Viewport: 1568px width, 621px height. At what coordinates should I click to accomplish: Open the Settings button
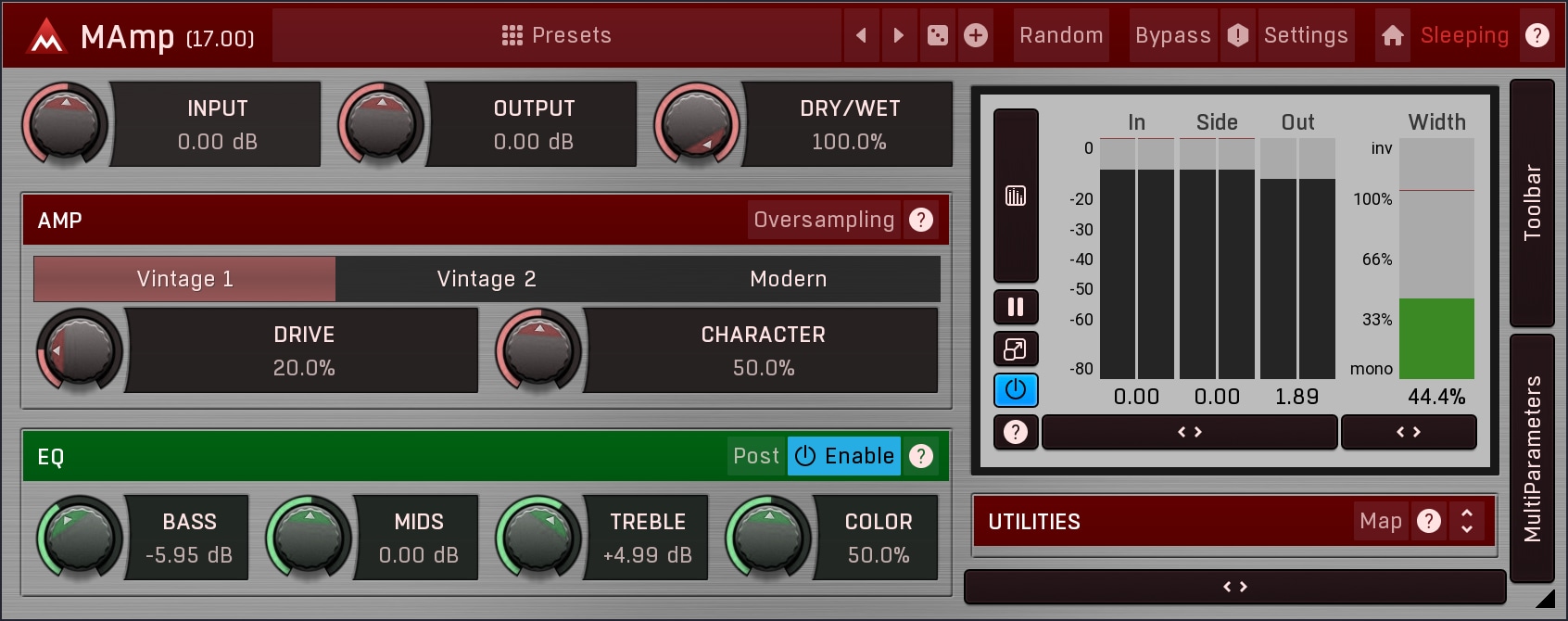click(1305, 35)
